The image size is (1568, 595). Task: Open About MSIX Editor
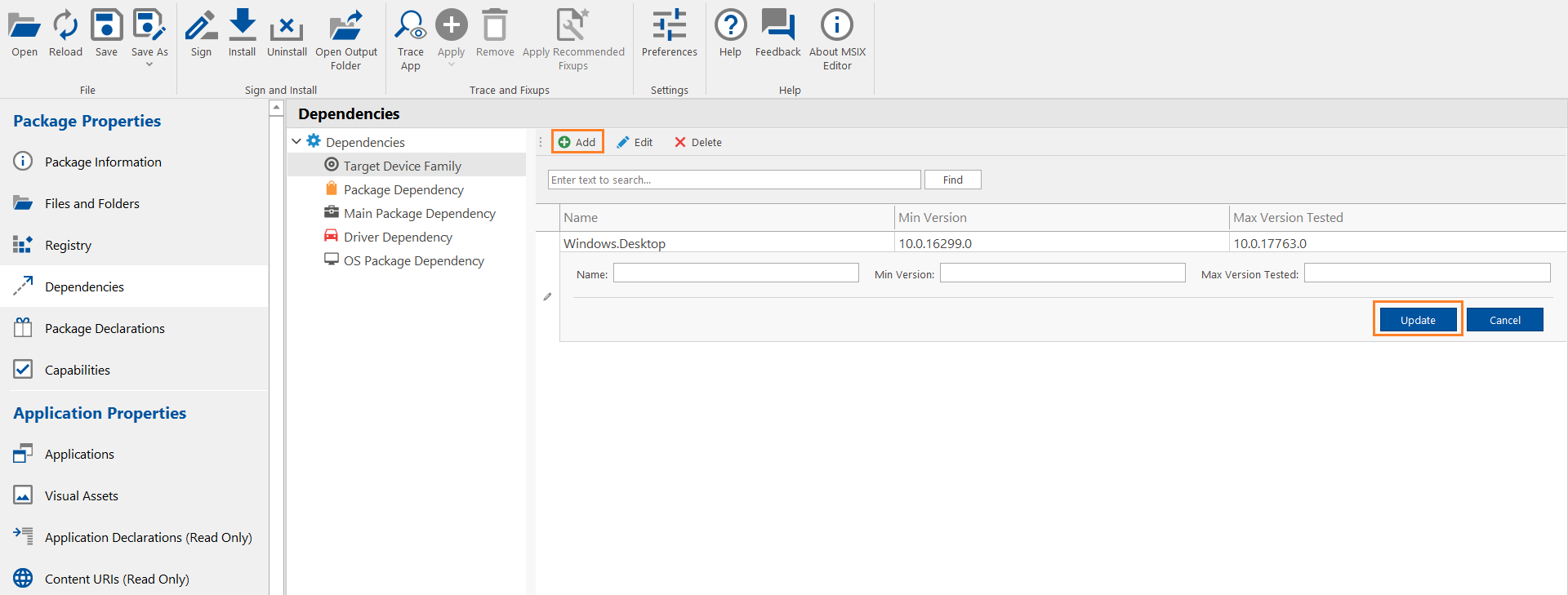837,26
